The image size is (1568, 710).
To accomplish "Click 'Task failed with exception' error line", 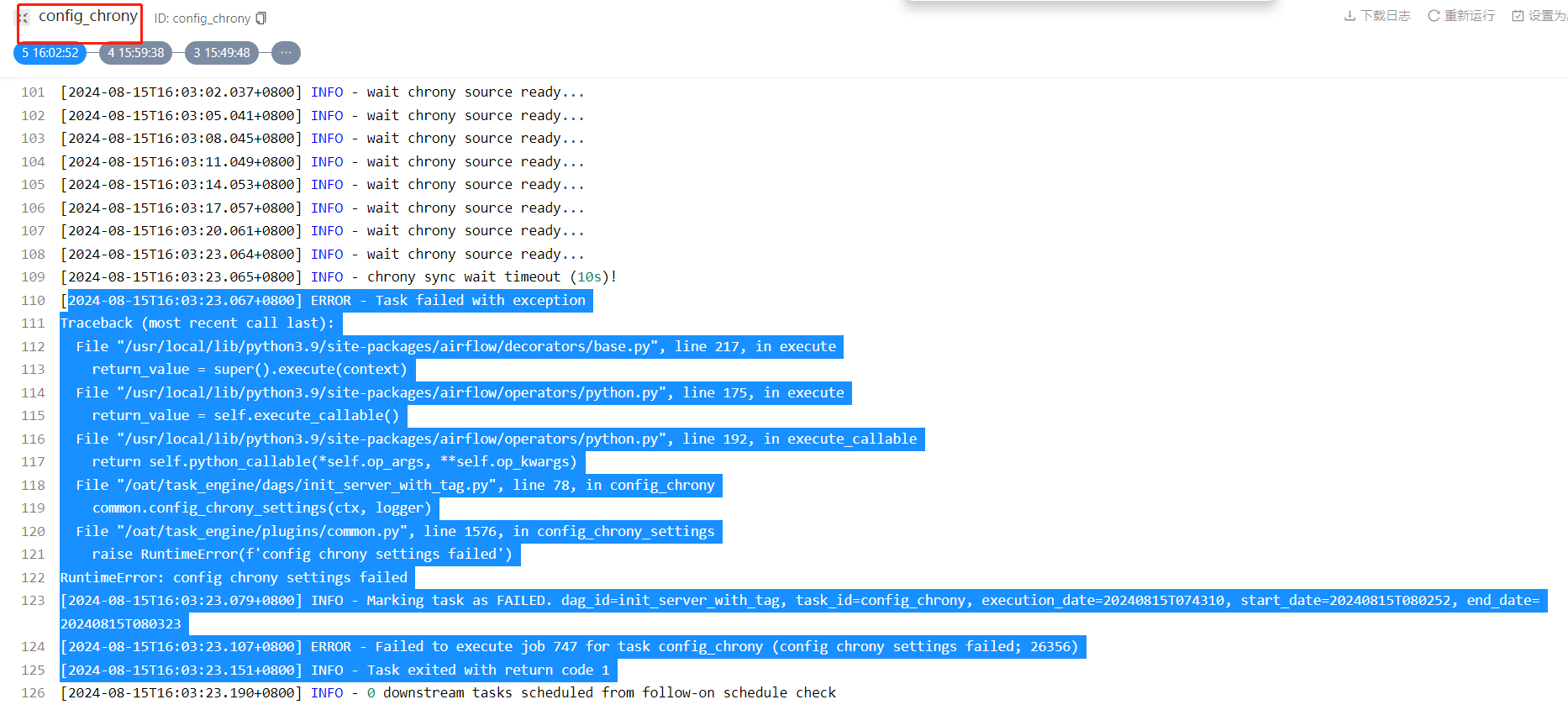I will [326, 300].
